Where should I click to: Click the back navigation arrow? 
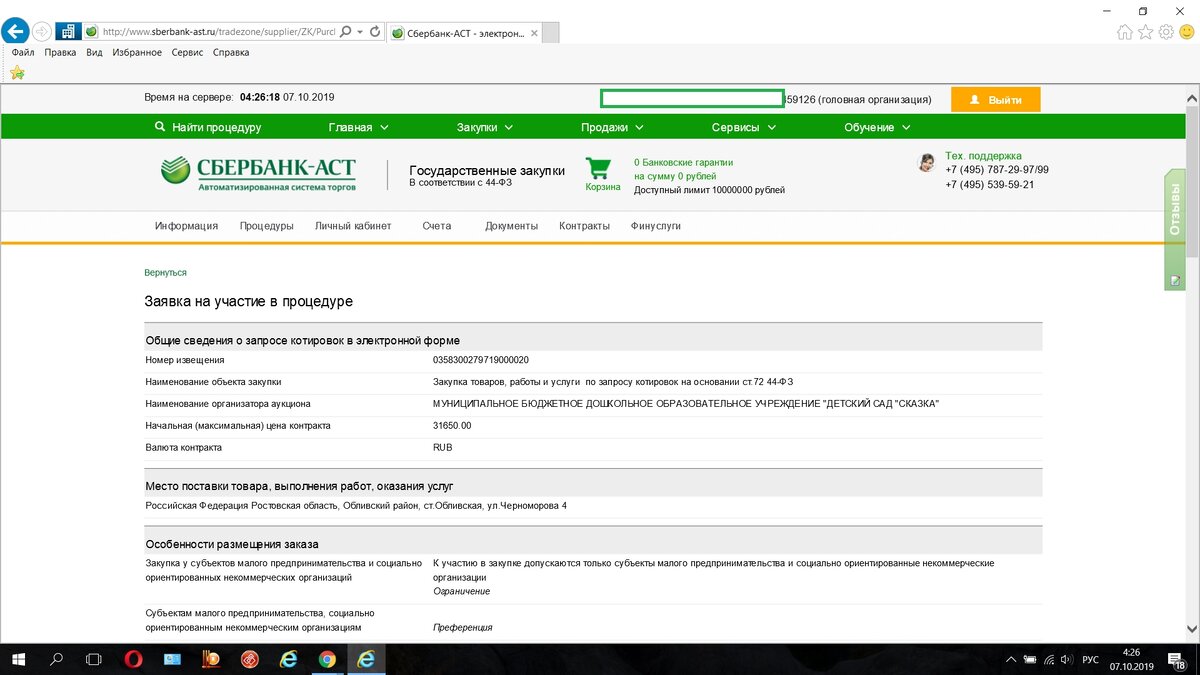14,31
